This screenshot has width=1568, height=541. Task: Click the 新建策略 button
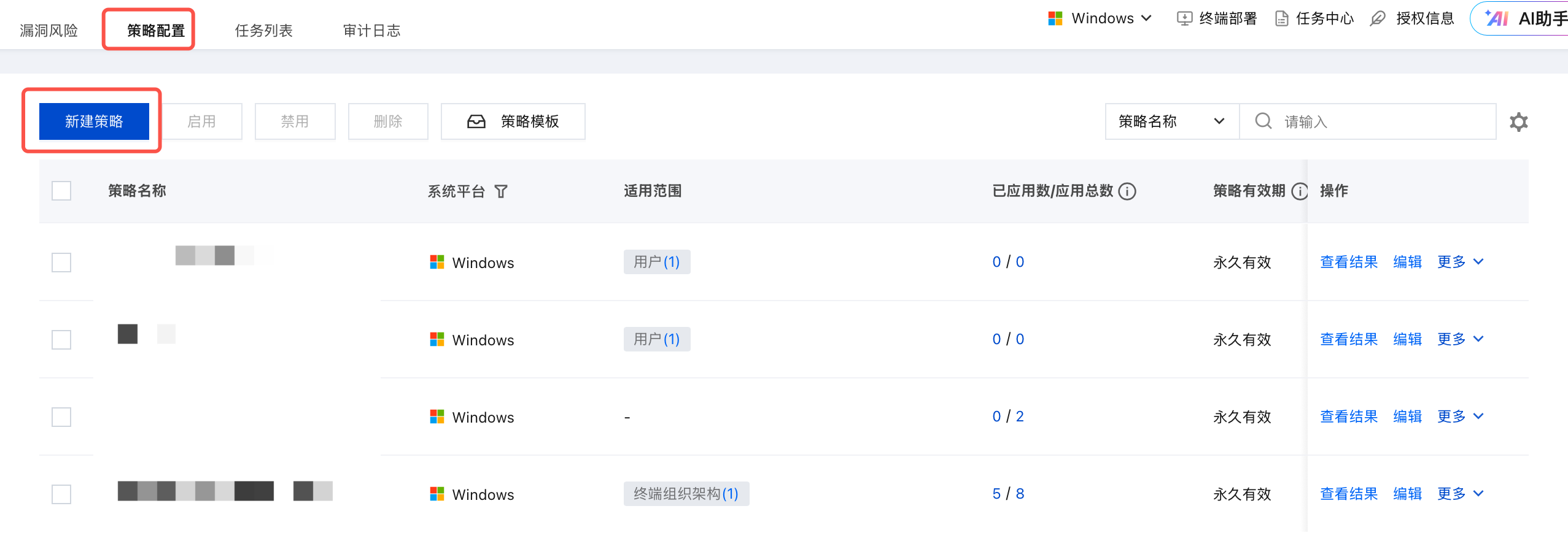click(x=94, y=121)
